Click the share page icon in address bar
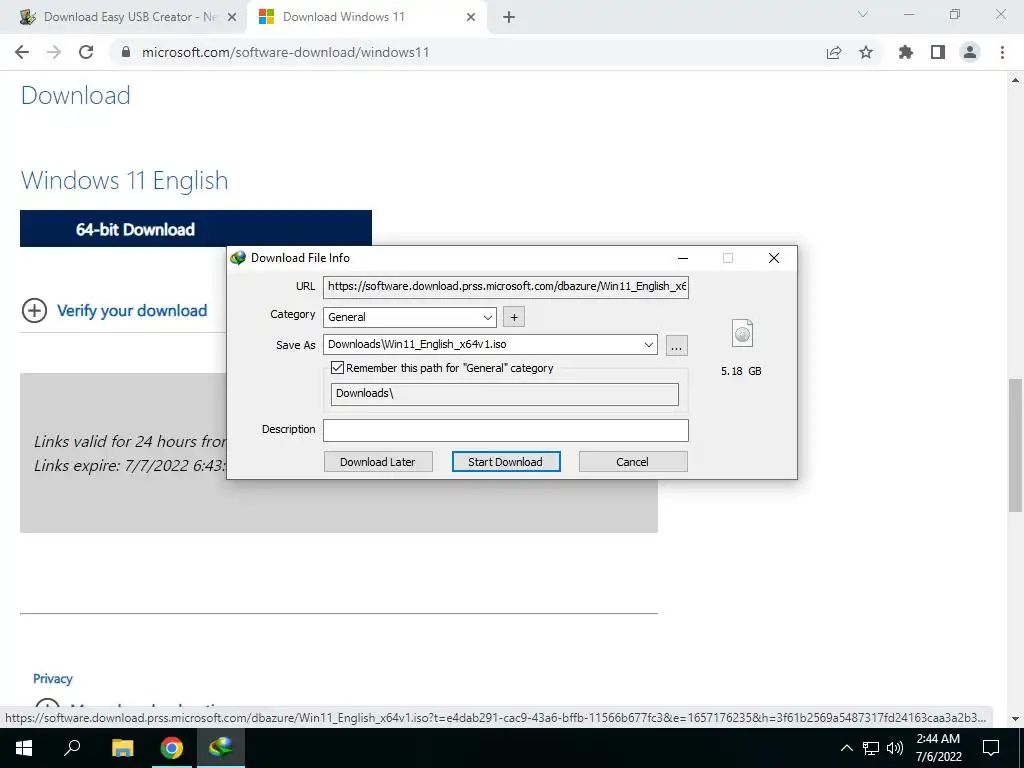 [834, 52]
